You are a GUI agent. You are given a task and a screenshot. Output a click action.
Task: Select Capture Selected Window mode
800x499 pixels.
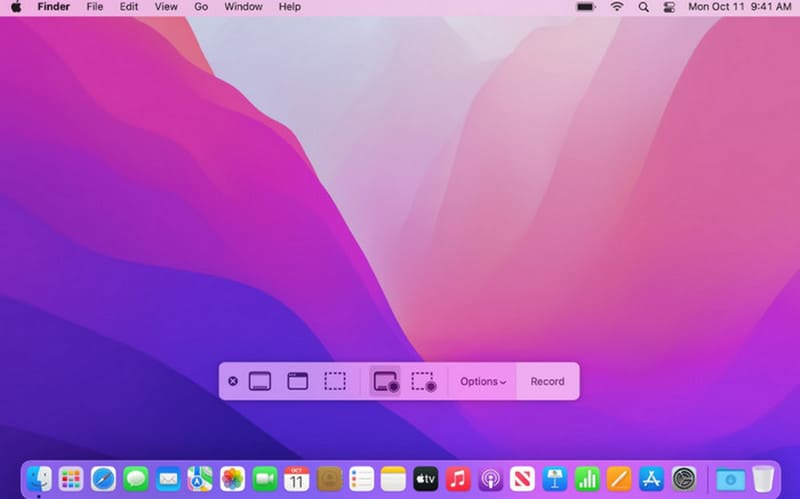tap(297, 381)
